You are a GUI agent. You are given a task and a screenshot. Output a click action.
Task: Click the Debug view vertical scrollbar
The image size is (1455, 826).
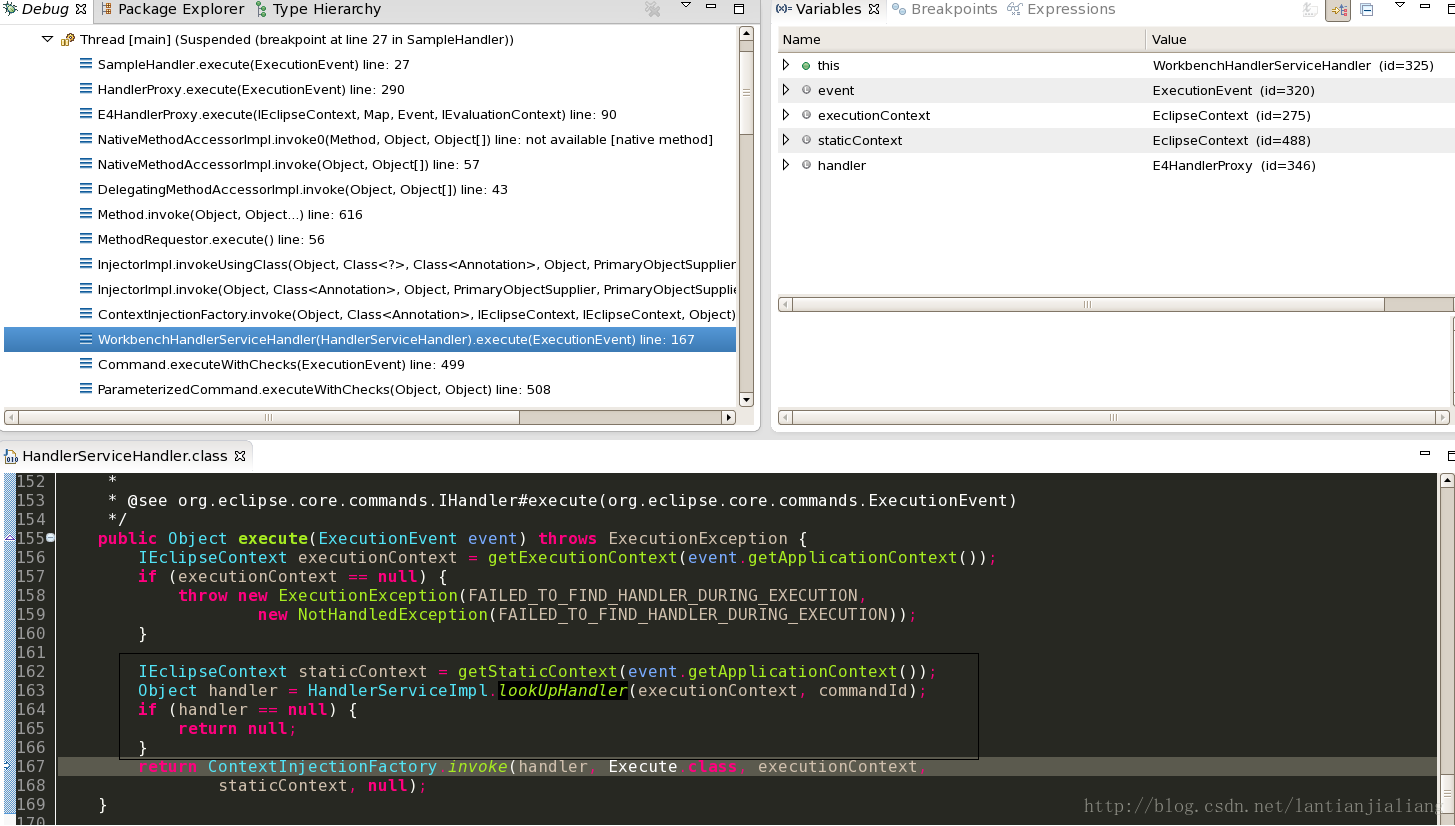click(x=746, y=216)
